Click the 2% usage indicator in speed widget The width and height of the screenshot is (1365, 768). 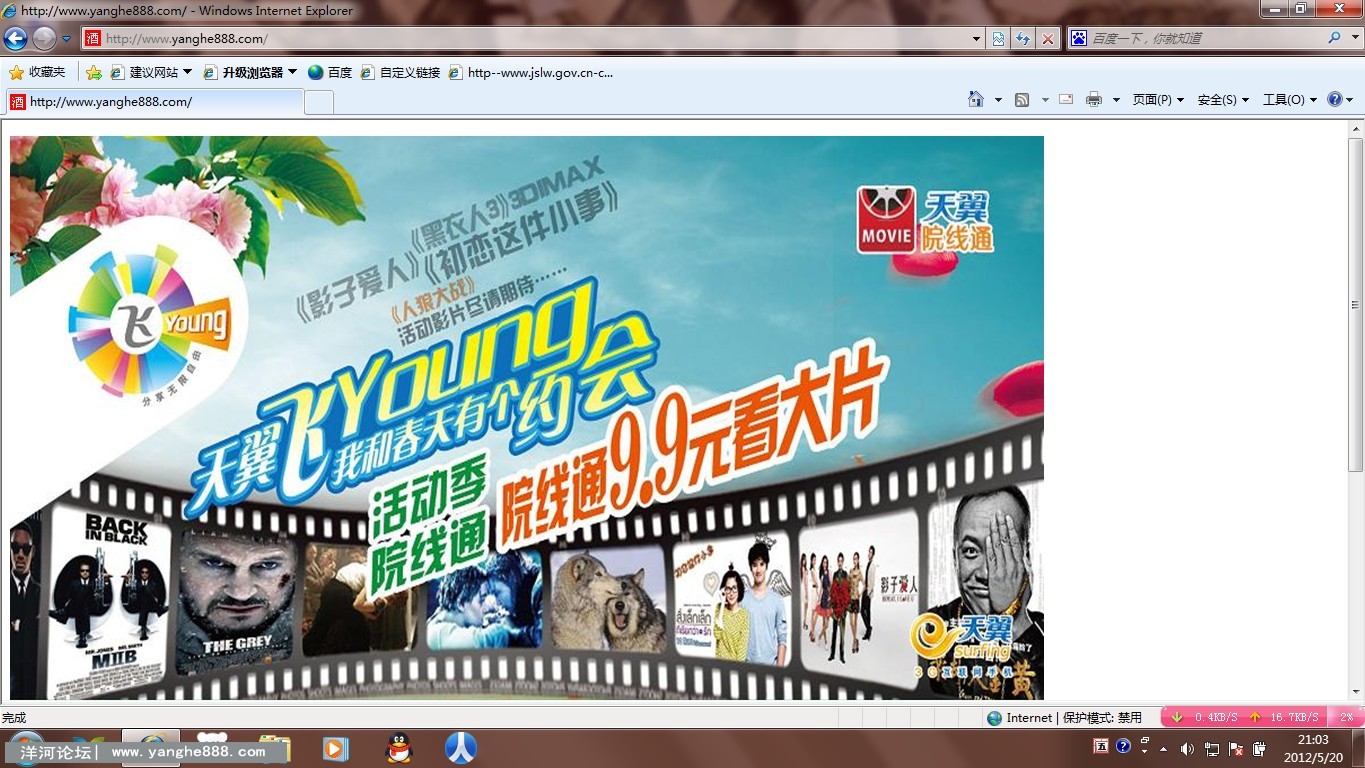[1347, 717]
